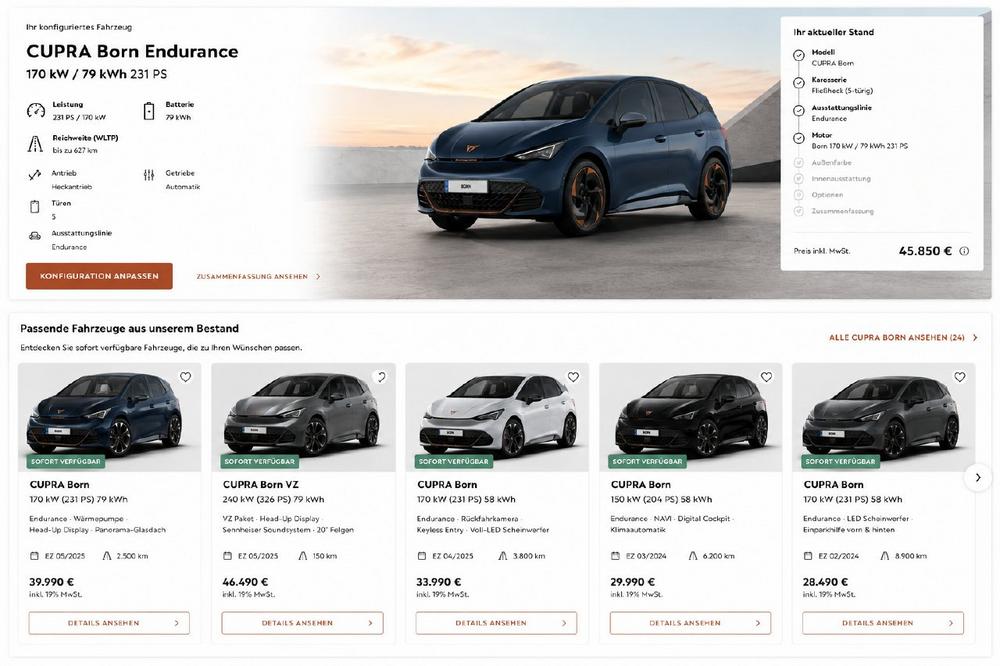1000x666 pixels.
Task: Select the completed Modell step checkmark
Action: tap(798, 56)
